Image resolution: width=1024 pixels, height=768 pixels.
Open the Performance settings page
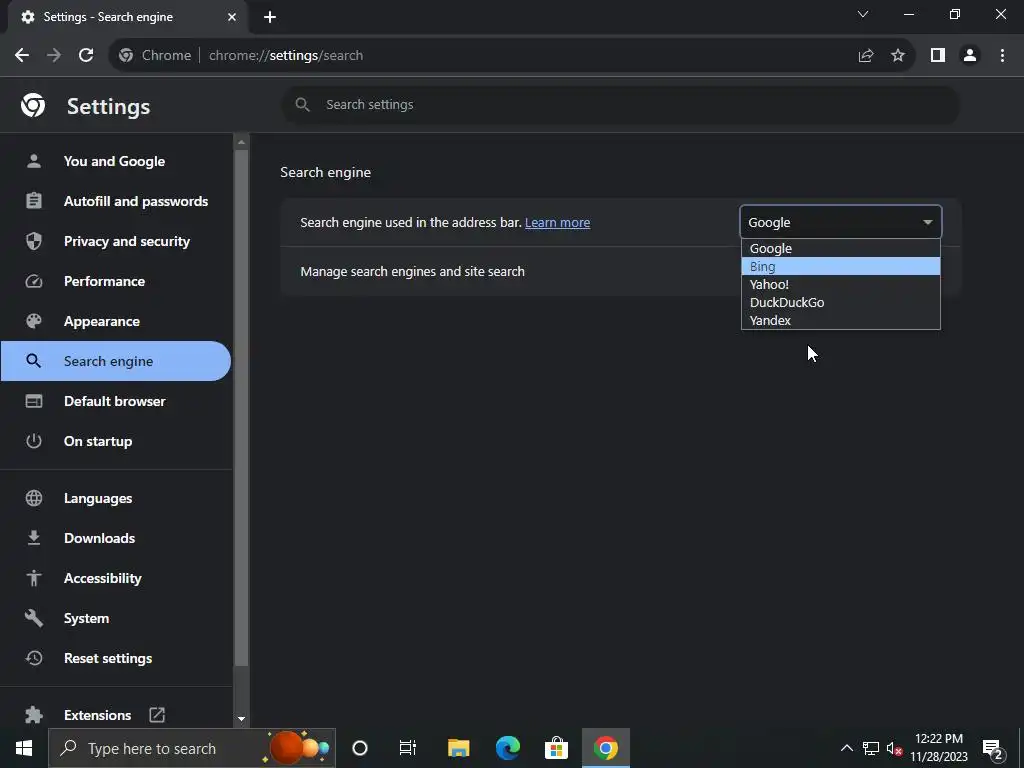pos(116,281)
